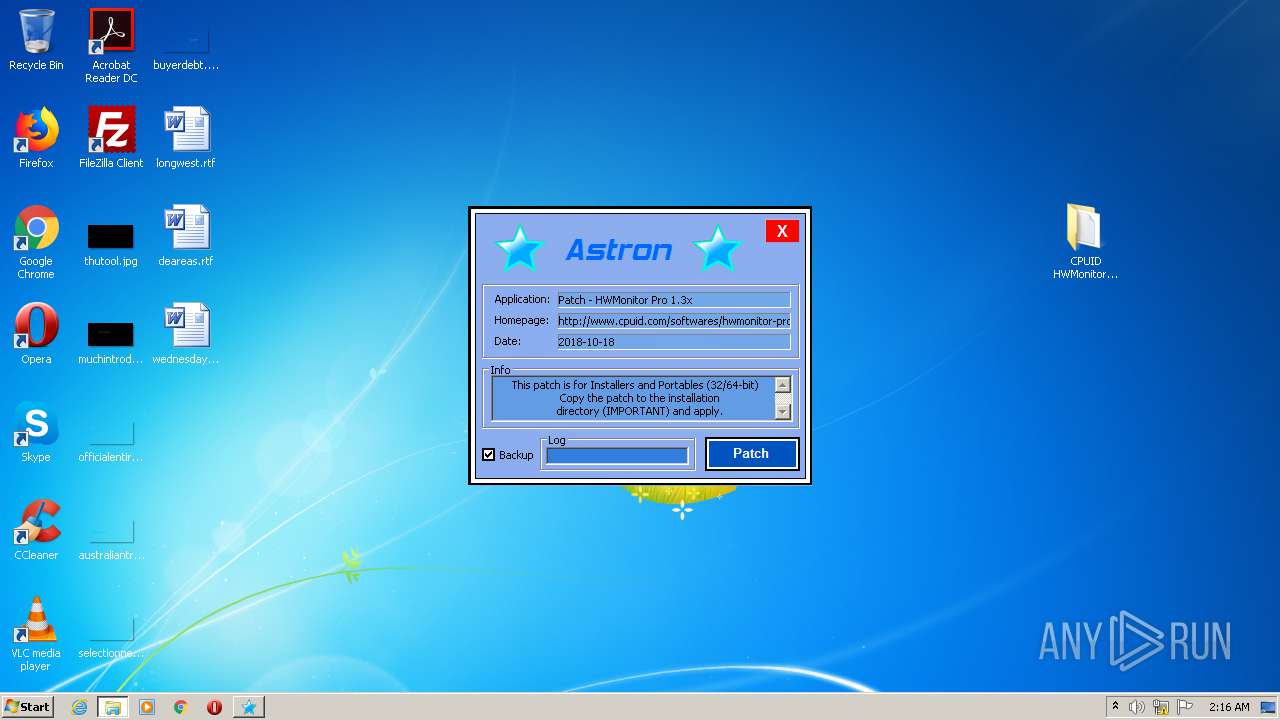Select the wednesday document icon
1280x720 pixels.
pyautogui.click(x=186, y=334)
